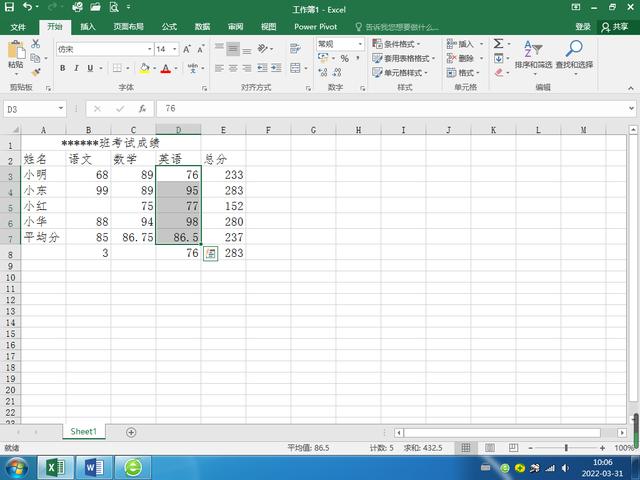
Task: Open Find and Select magnifier
Action: click(x=574, y=55)
